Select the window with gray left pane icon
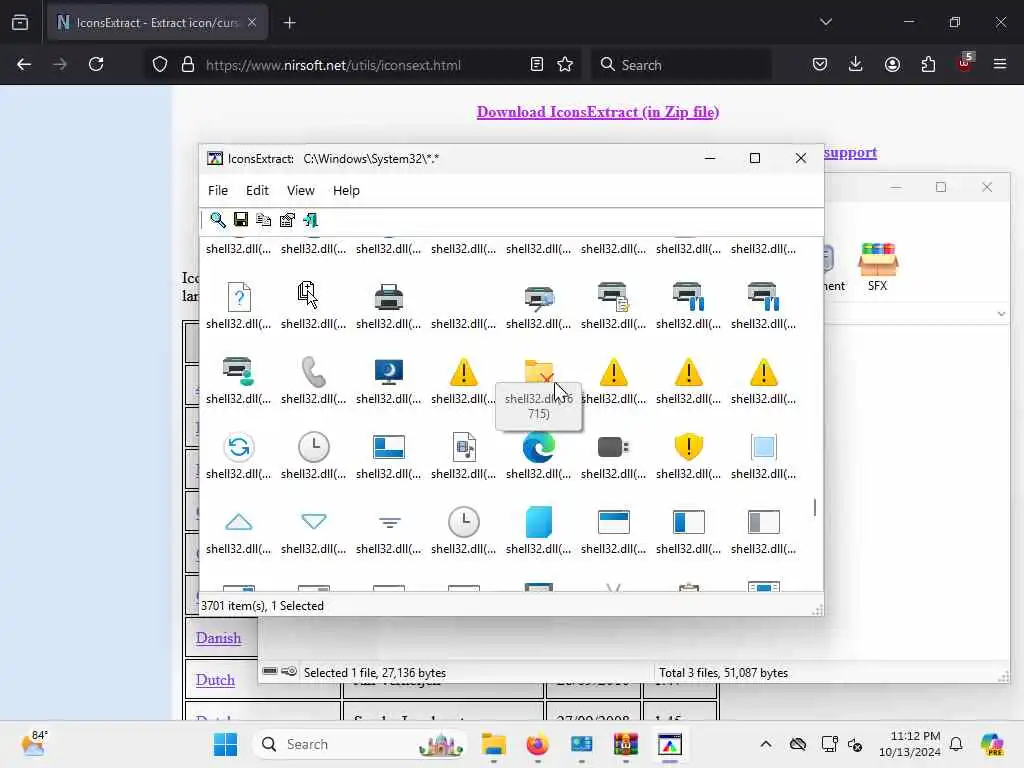 pyautogui.click(x=763, y=522)
